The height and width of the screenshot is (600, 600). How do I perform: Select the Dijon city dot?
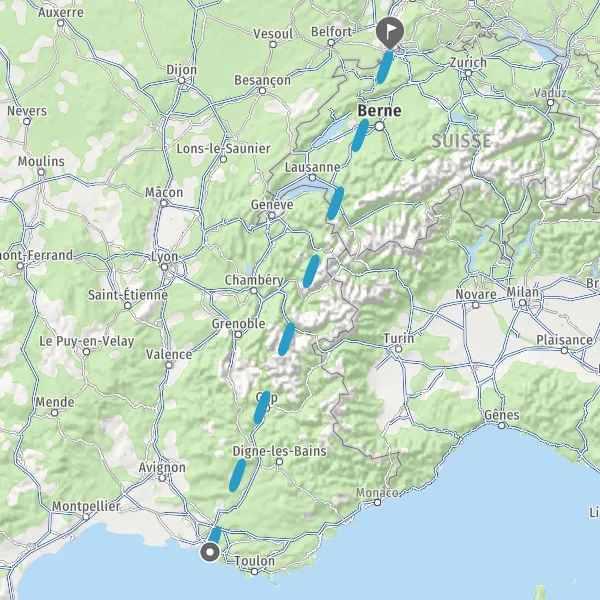click(182, 80)
